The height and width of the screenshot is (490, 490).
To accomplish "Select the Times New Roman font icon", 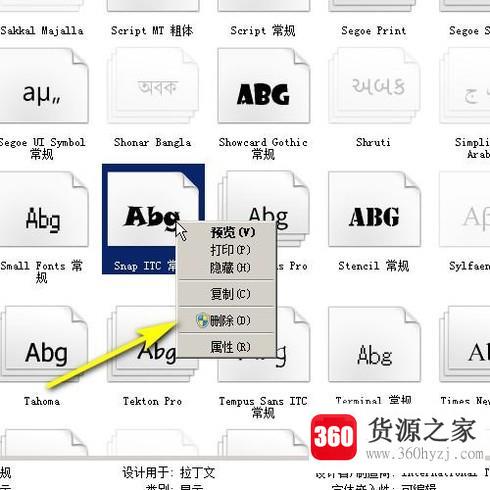I will click(465, 344).
